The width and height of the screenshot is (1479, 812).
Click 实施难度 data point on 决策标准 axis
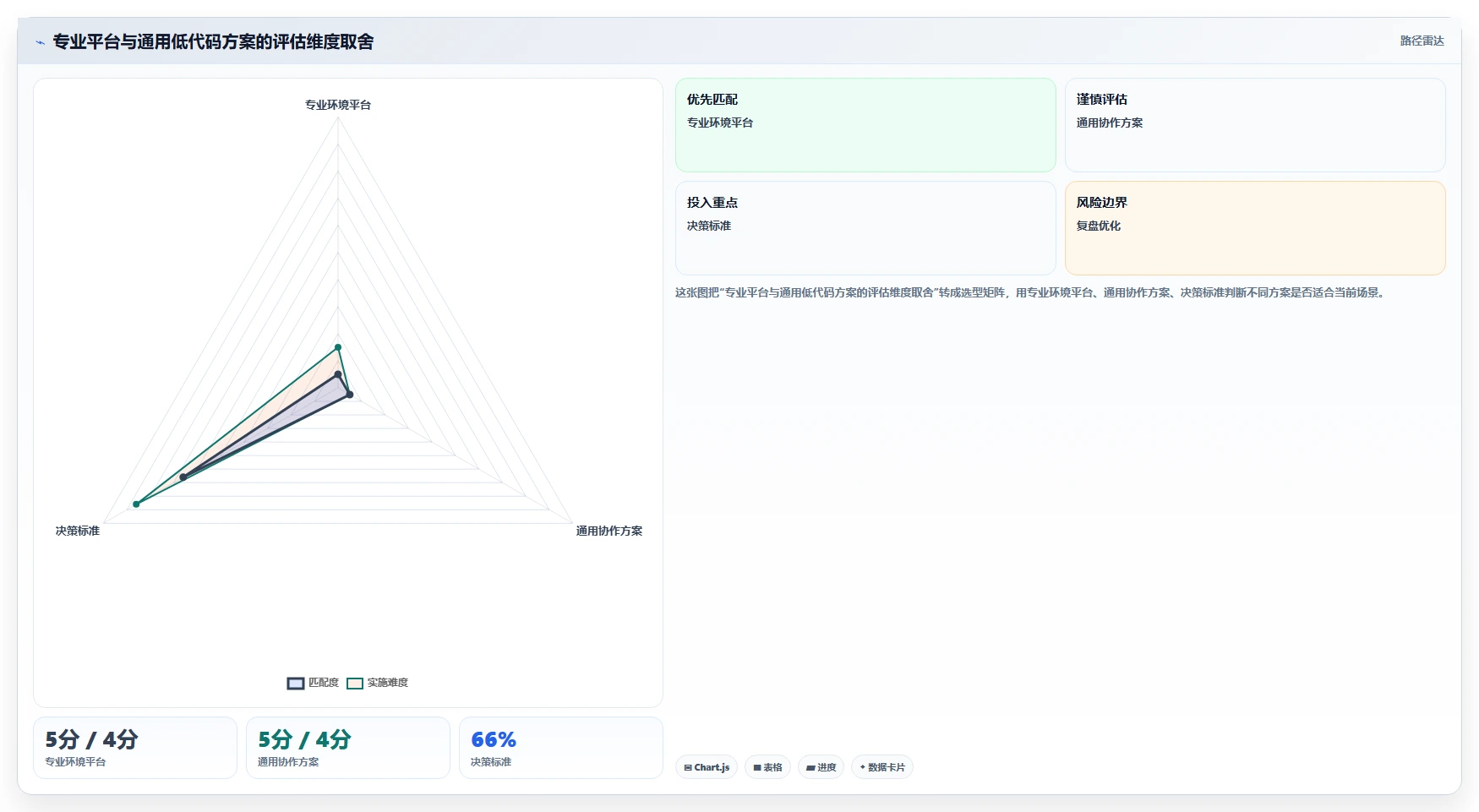pos(136,504)
